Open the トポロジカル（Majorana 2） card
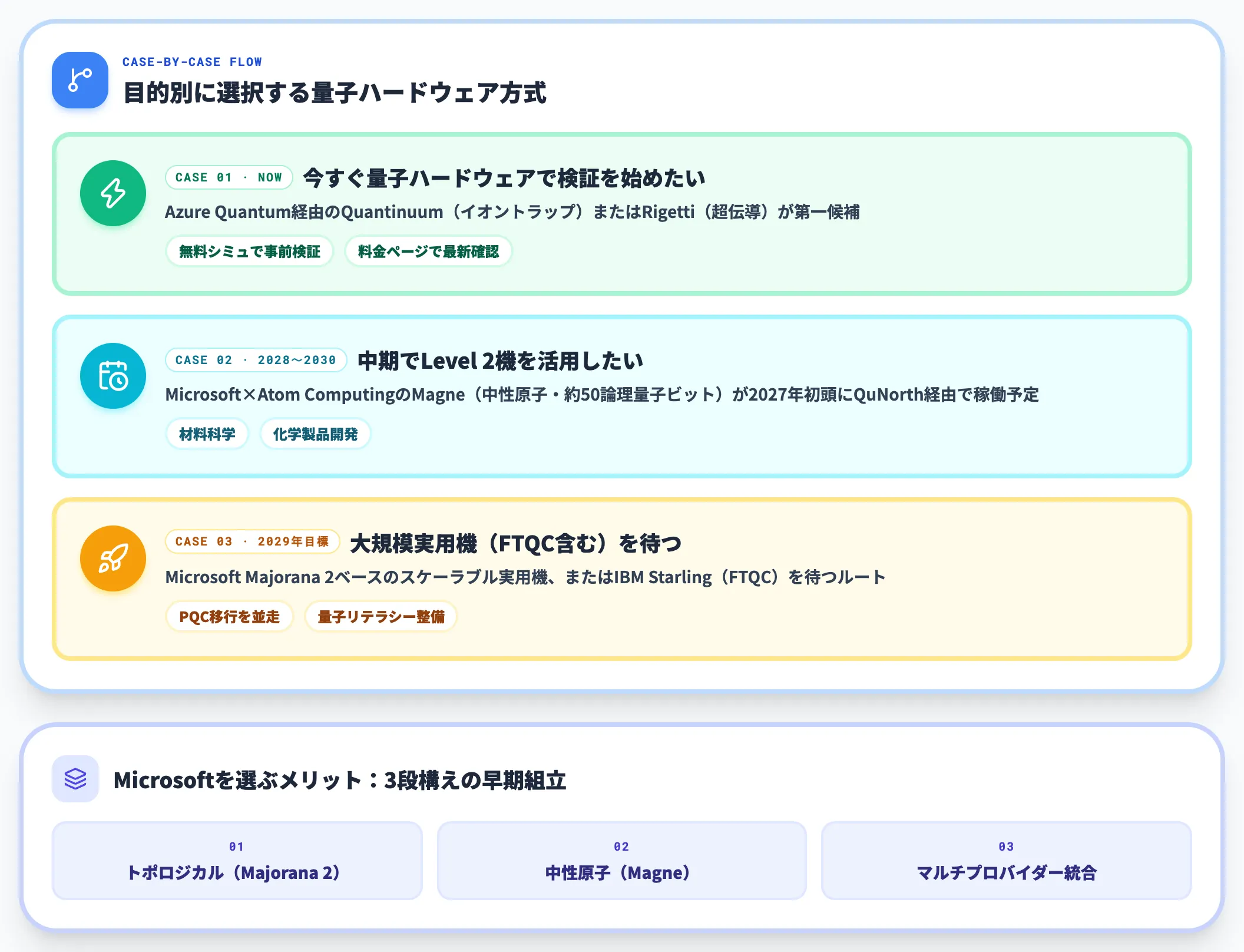The height and width of the screenshot is (952, 1244). point(237,861)
